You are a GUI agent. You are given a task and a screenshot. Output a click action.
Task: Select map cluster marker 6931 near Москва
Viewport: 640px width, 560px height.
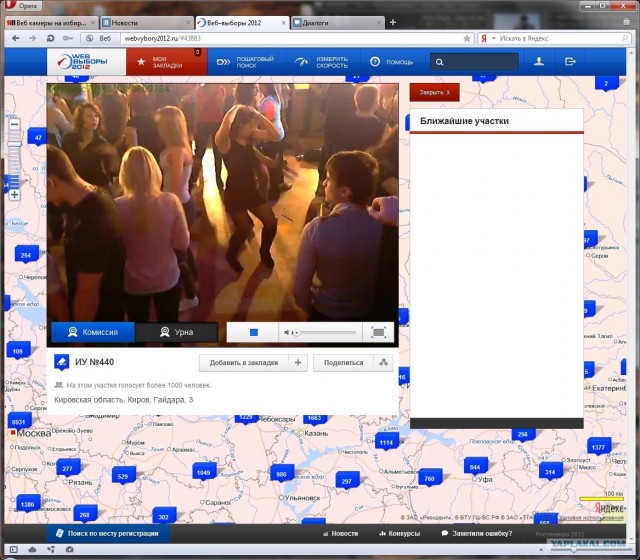point(19,422)
